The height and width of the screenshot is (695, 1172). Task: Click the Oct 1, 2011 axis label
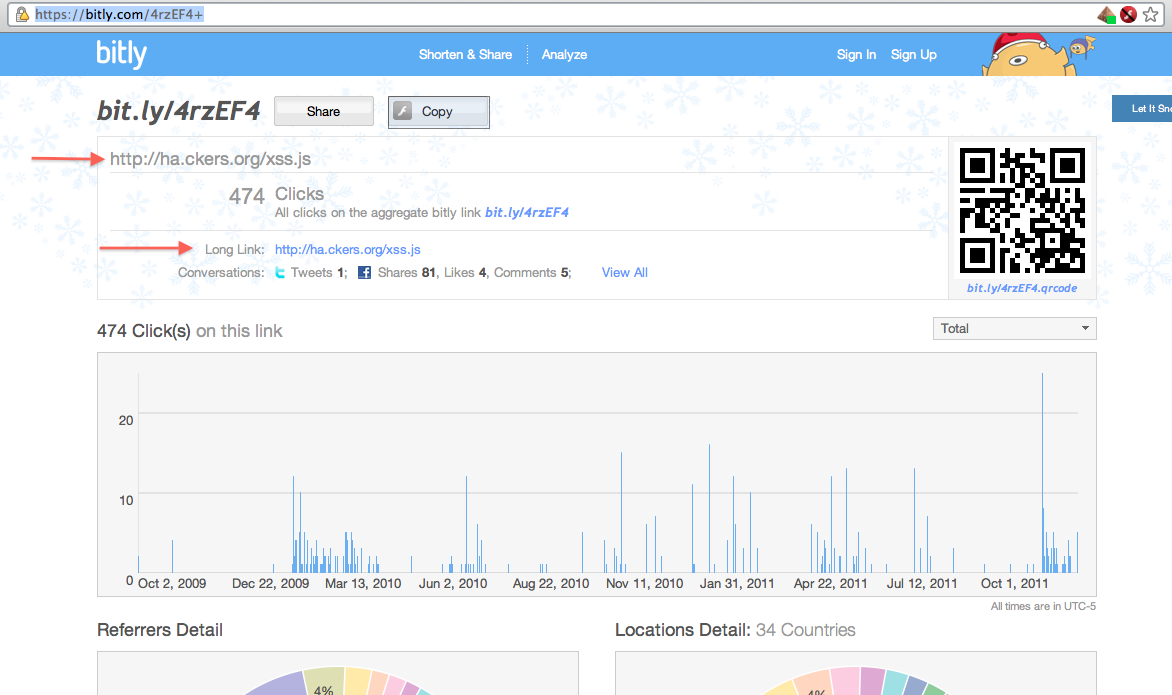(x=1014, y=584)
